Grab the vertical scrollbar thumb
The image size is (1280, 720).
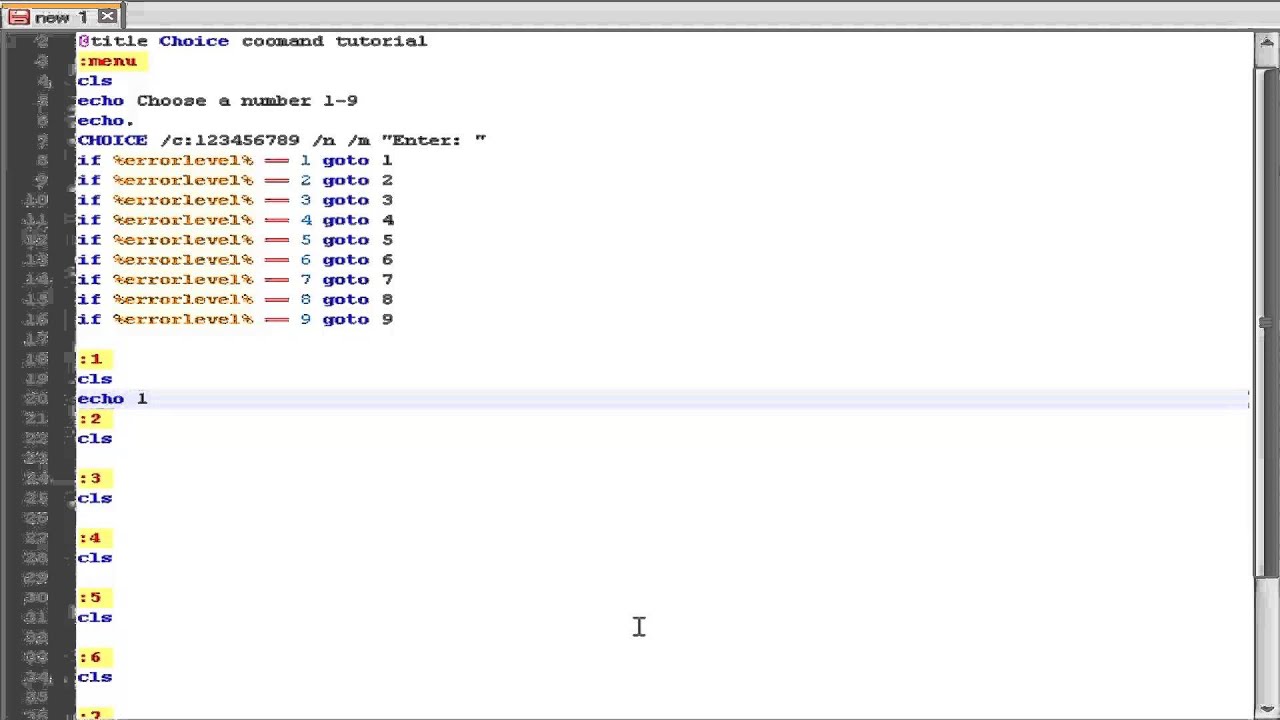pos(1265,322)
